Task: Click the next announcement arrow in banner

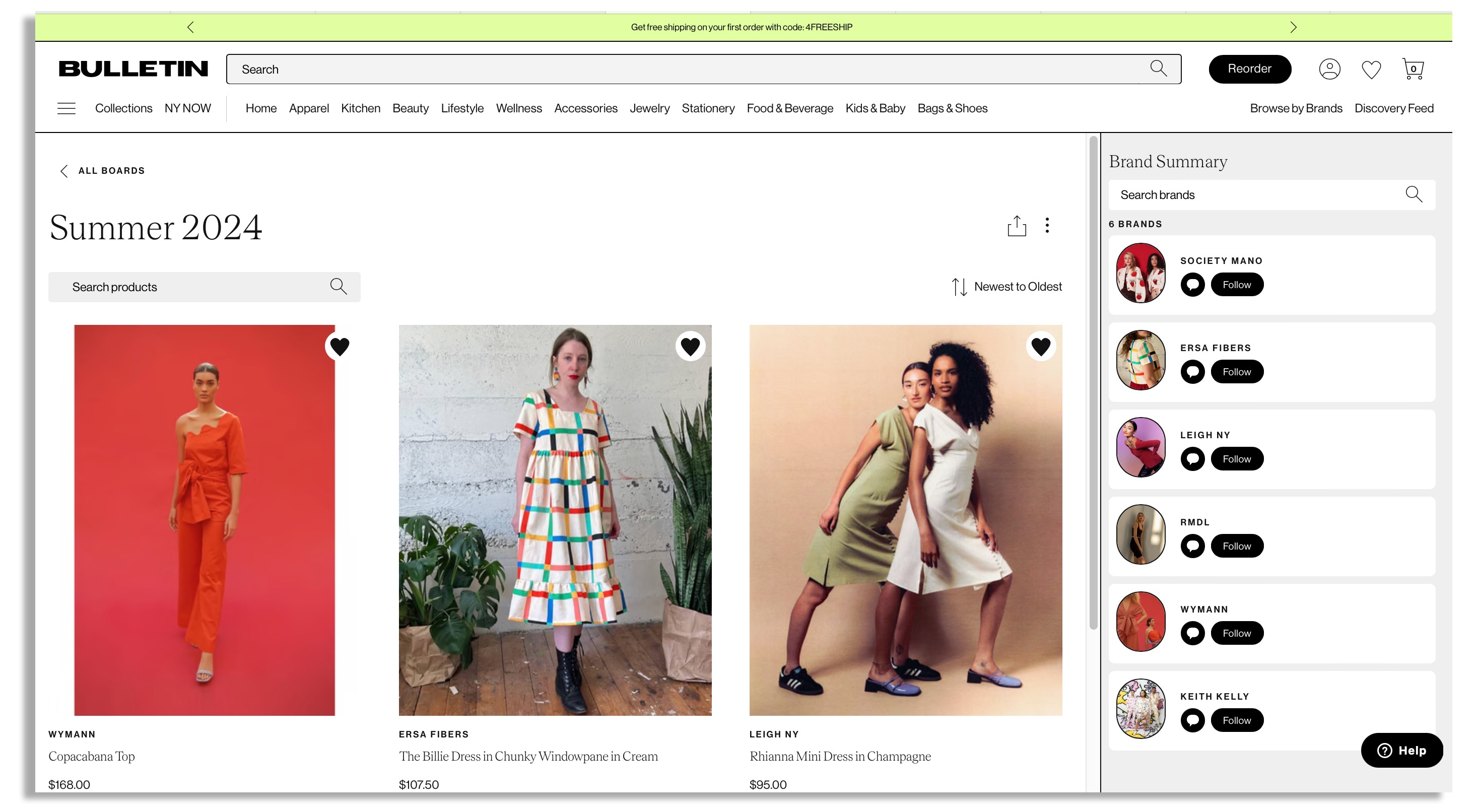Action: coord(1293,27)
